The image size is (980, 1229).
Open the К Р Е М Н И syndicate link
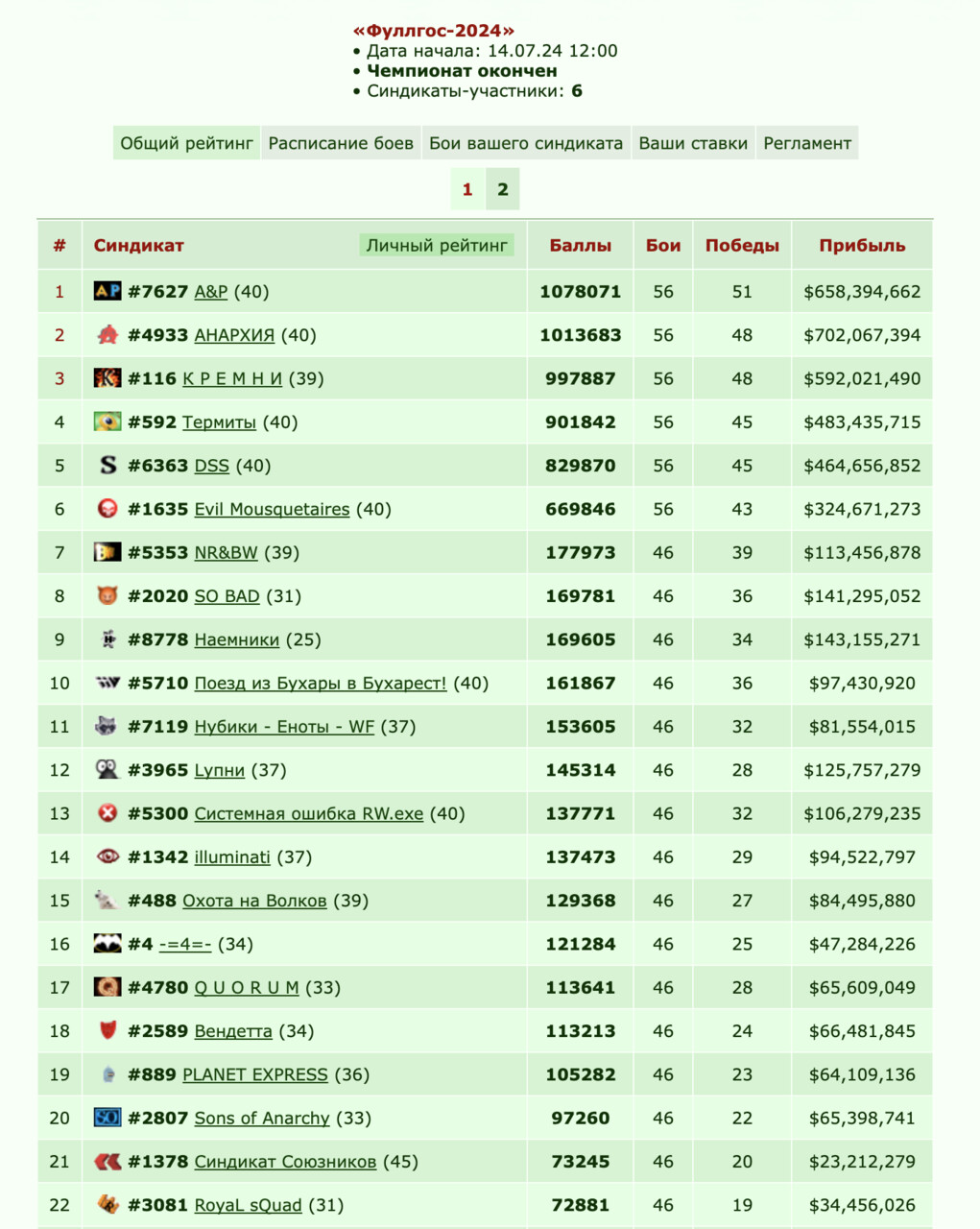pyautogui.click(x=232, y=378)
